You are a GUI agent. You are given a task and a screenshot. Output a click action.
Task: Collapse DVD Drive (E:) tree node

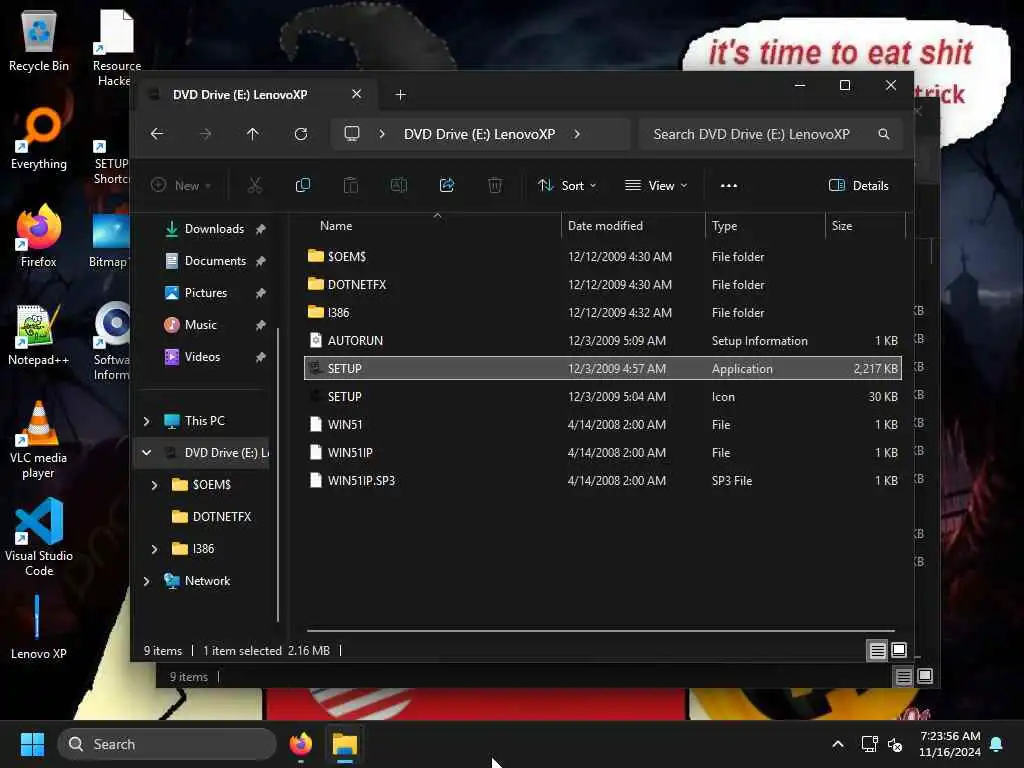[x=147, y=453]
